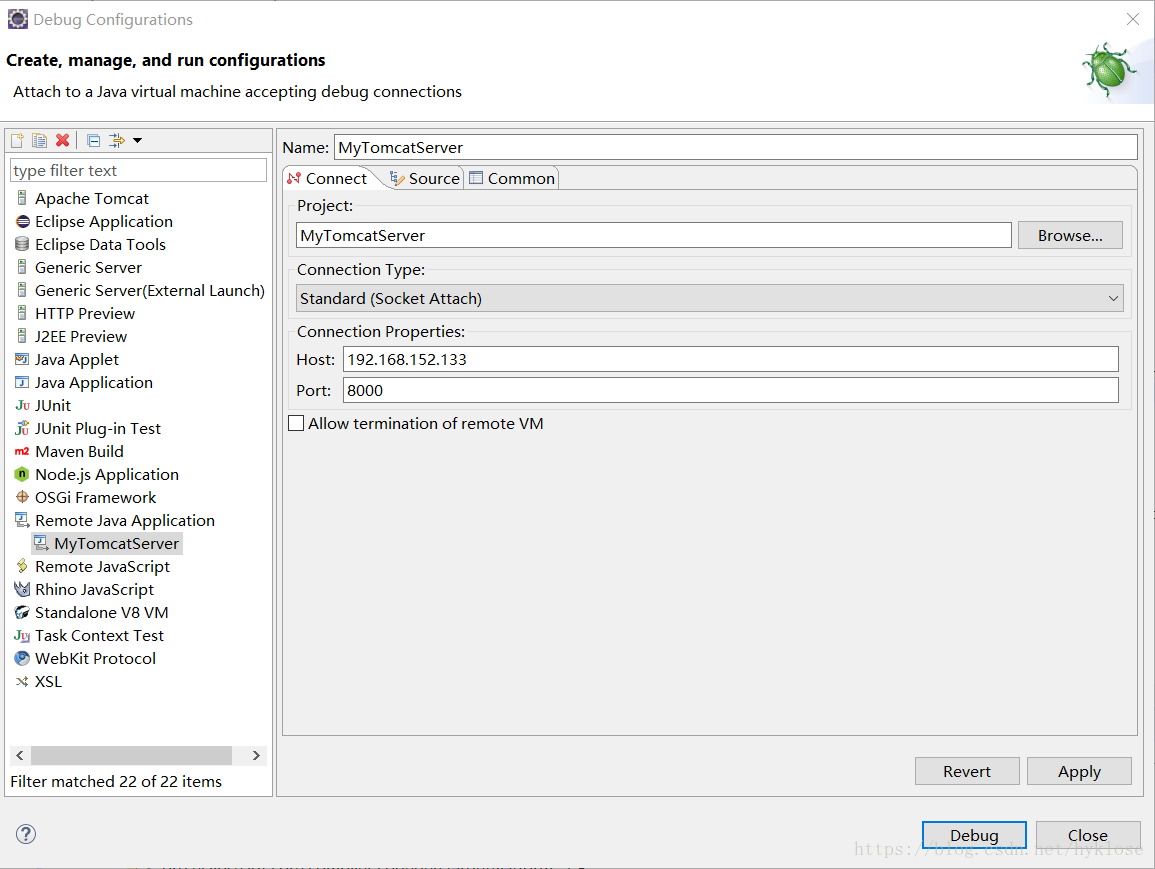Viewport: 1155px width, 869px height.
Task: Click the left arrow of horizontal scrollbar
Action: click(20, 755)
